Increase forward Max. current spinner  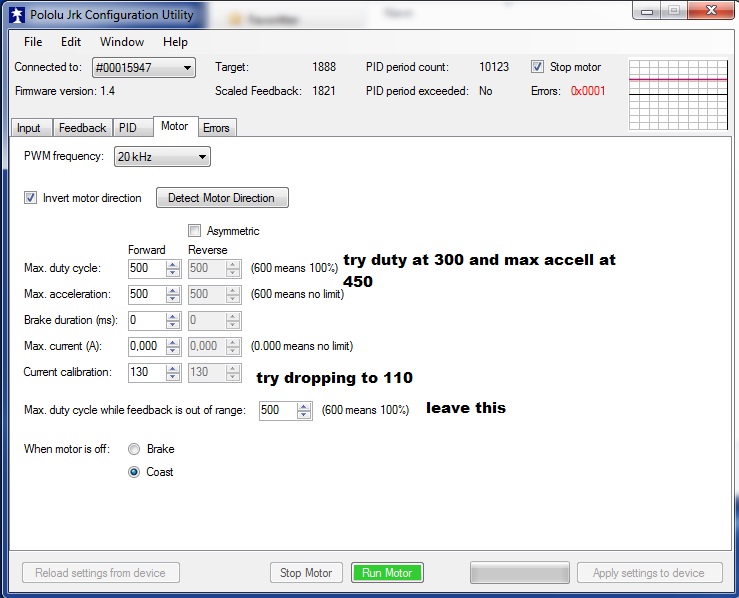click(x=173, y=342)
